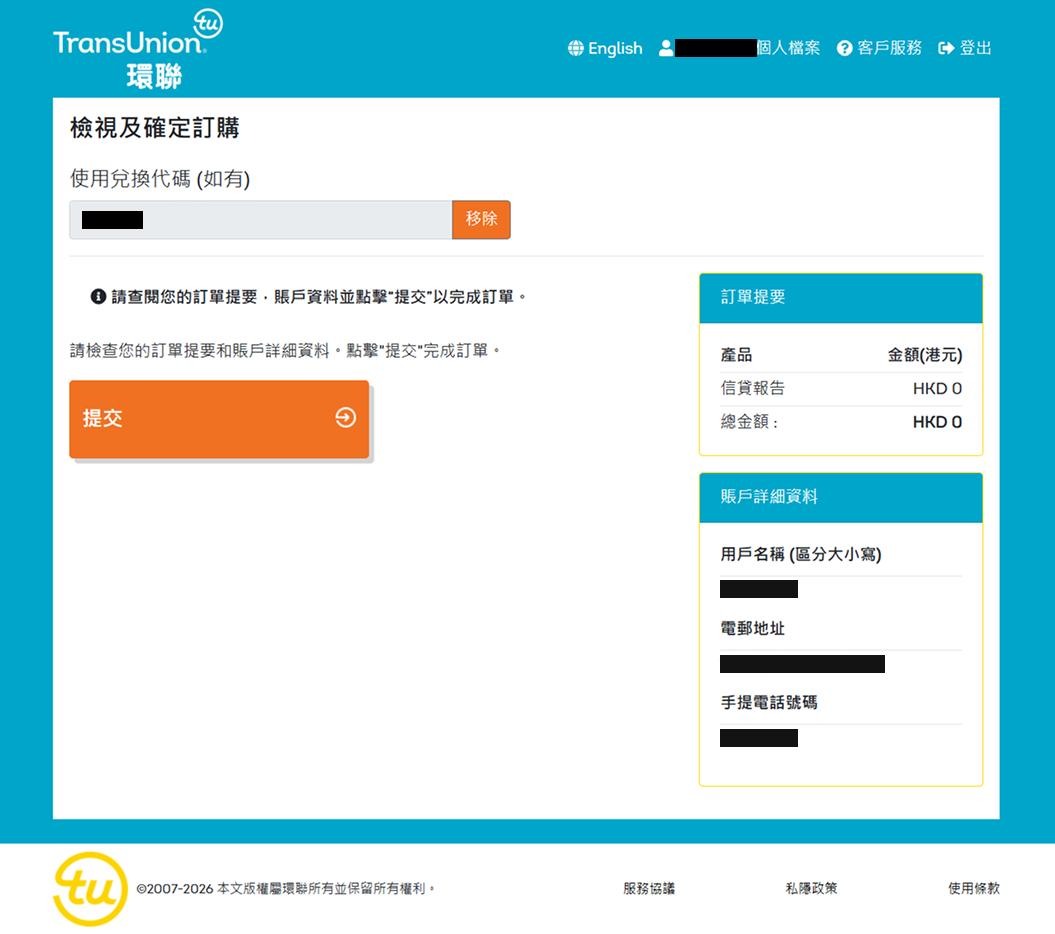The width and height of the screenshot is (1055, 934).
Task: Click the user profile person icon
Action: pyautogui.click(x=665, y=48)
